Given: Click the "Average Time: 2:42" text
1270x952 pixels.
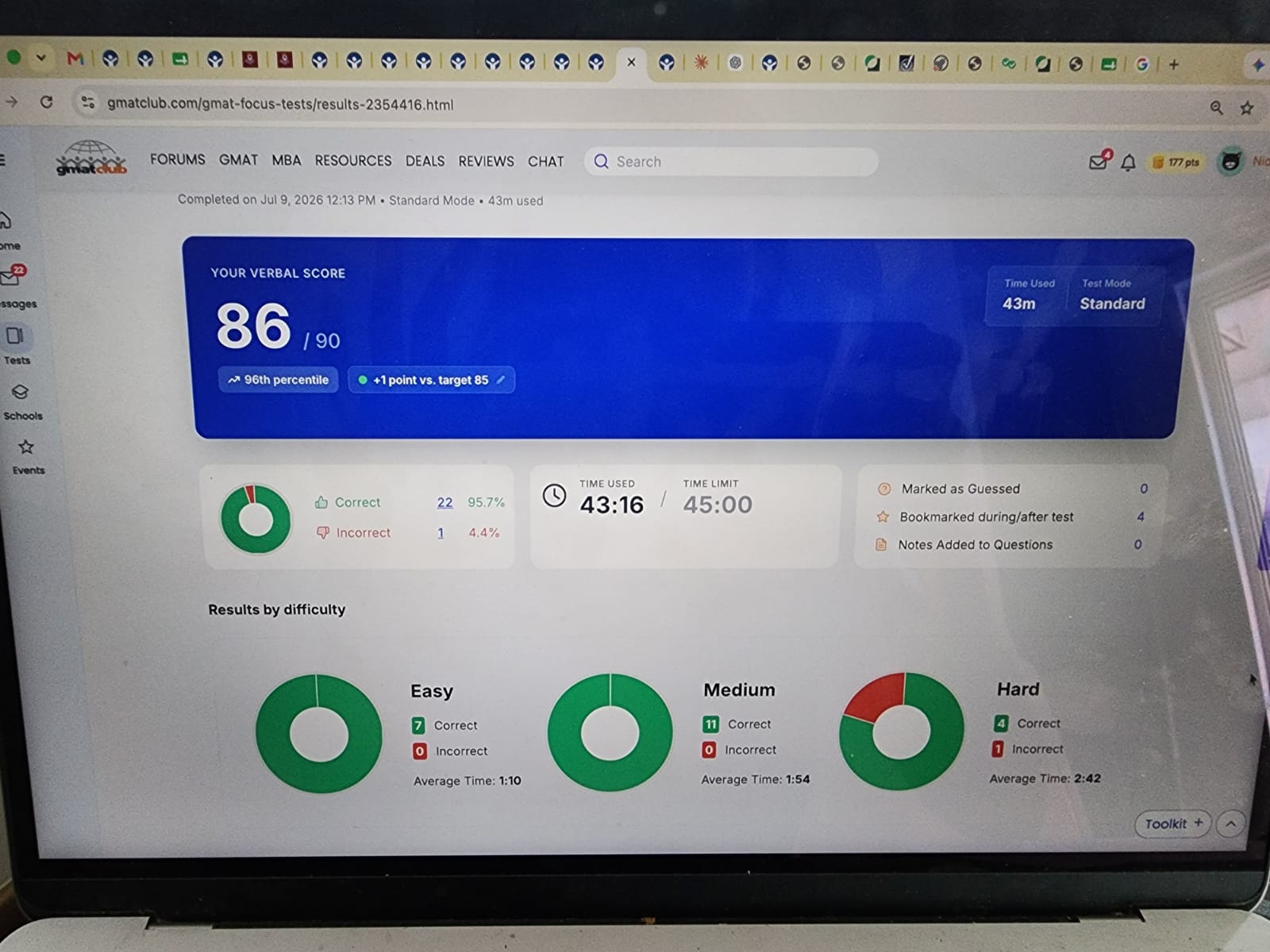Looking at the screenshot, I should pos(1045,778).
